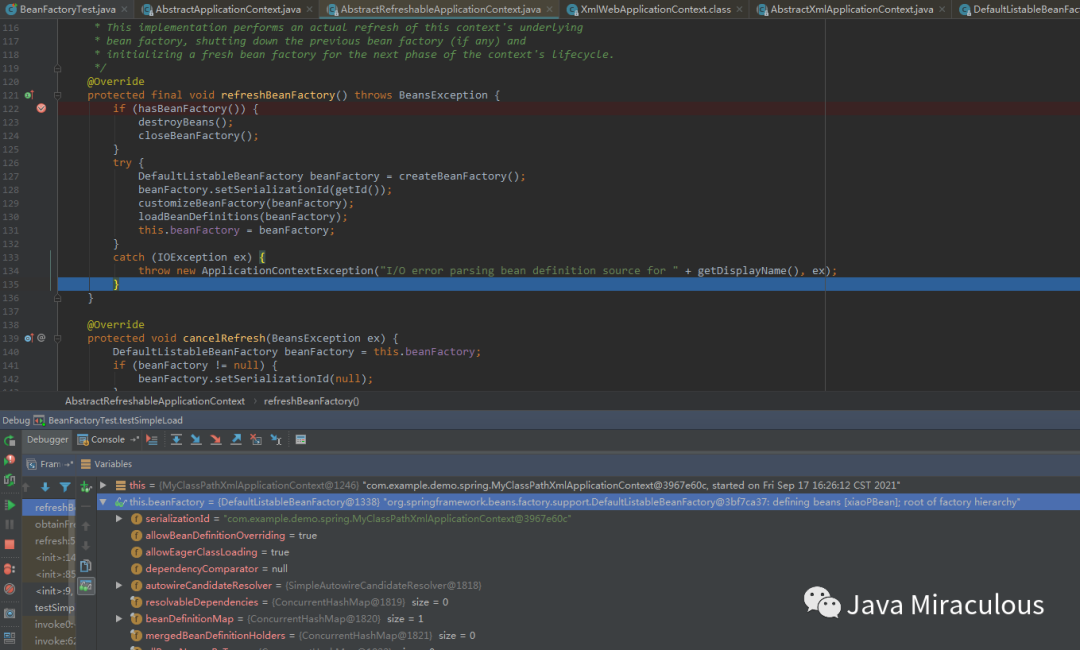This screenshot has height=650, width=1080.
Task: Select the Debugger tab
Action: [48, 439]
